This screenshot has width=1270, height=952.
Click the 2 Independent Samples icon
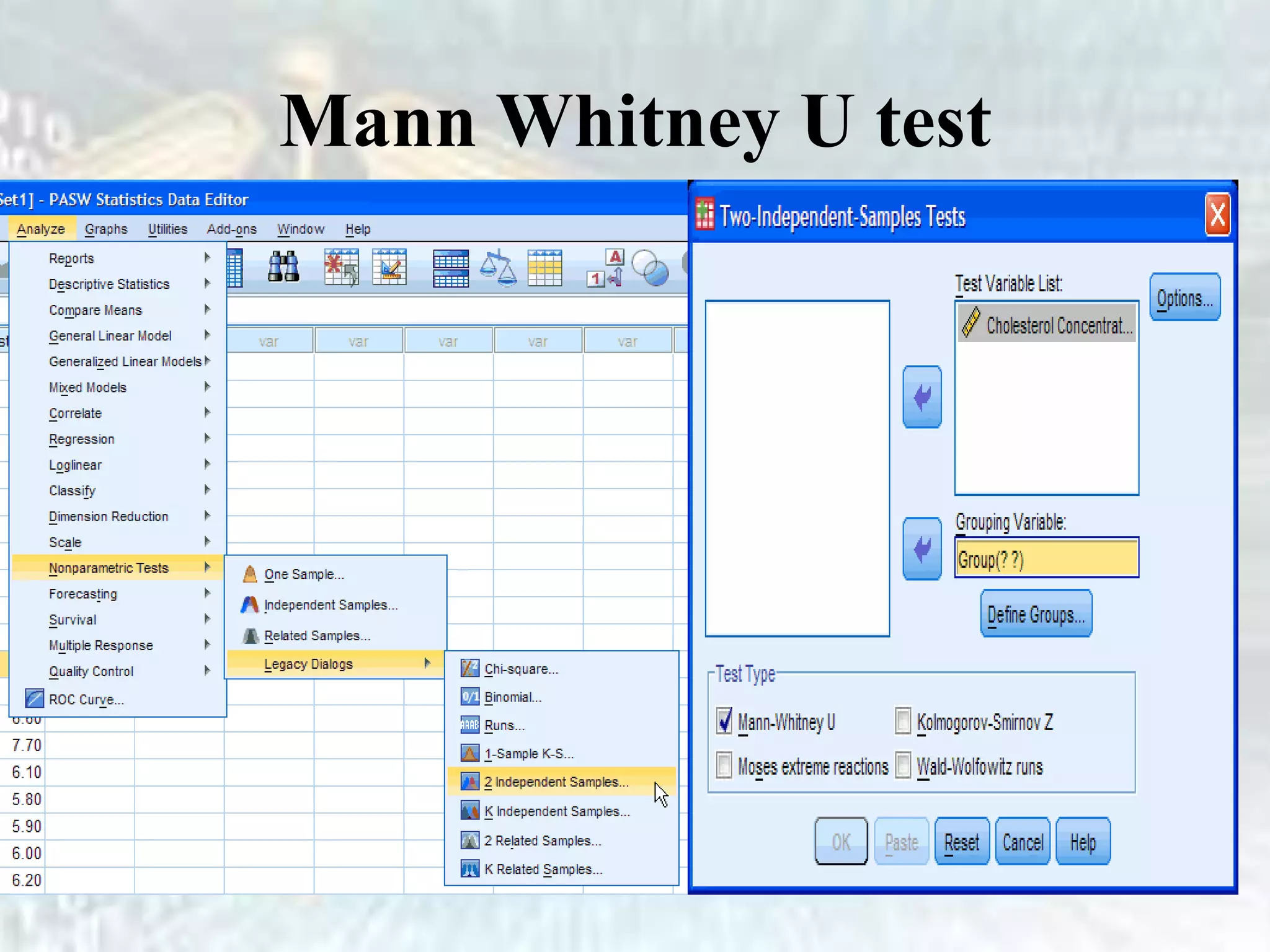pos(470,782)
